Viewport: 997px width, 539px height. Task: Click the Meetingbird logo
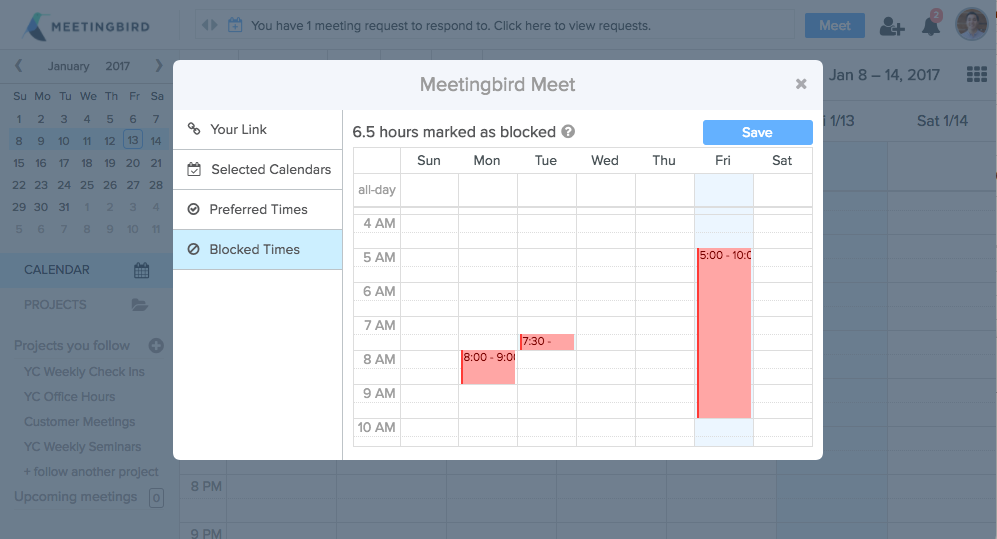87,27
